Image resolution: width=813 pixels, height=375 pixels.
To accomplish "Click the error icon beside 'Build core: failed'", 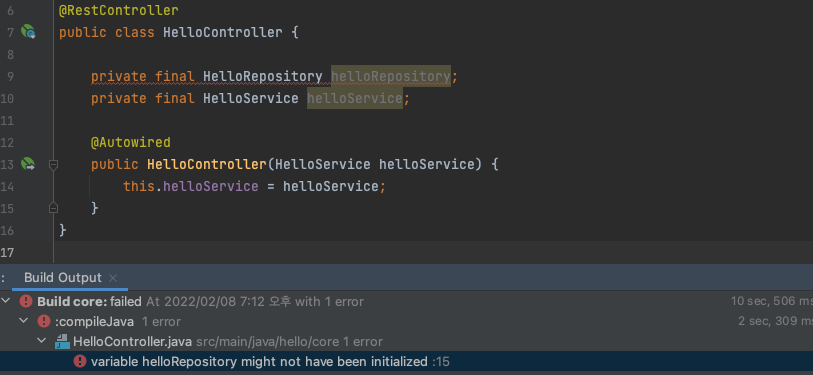I will (26, 301).
